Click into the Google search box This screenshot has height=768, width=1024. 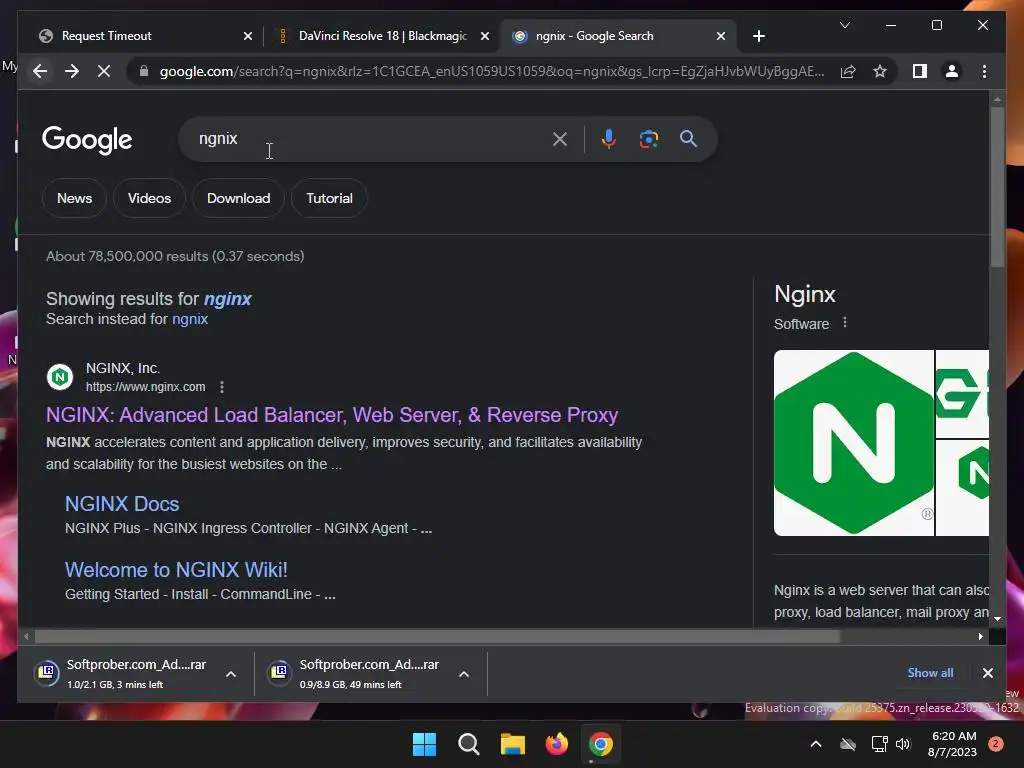tap(372, 139)
